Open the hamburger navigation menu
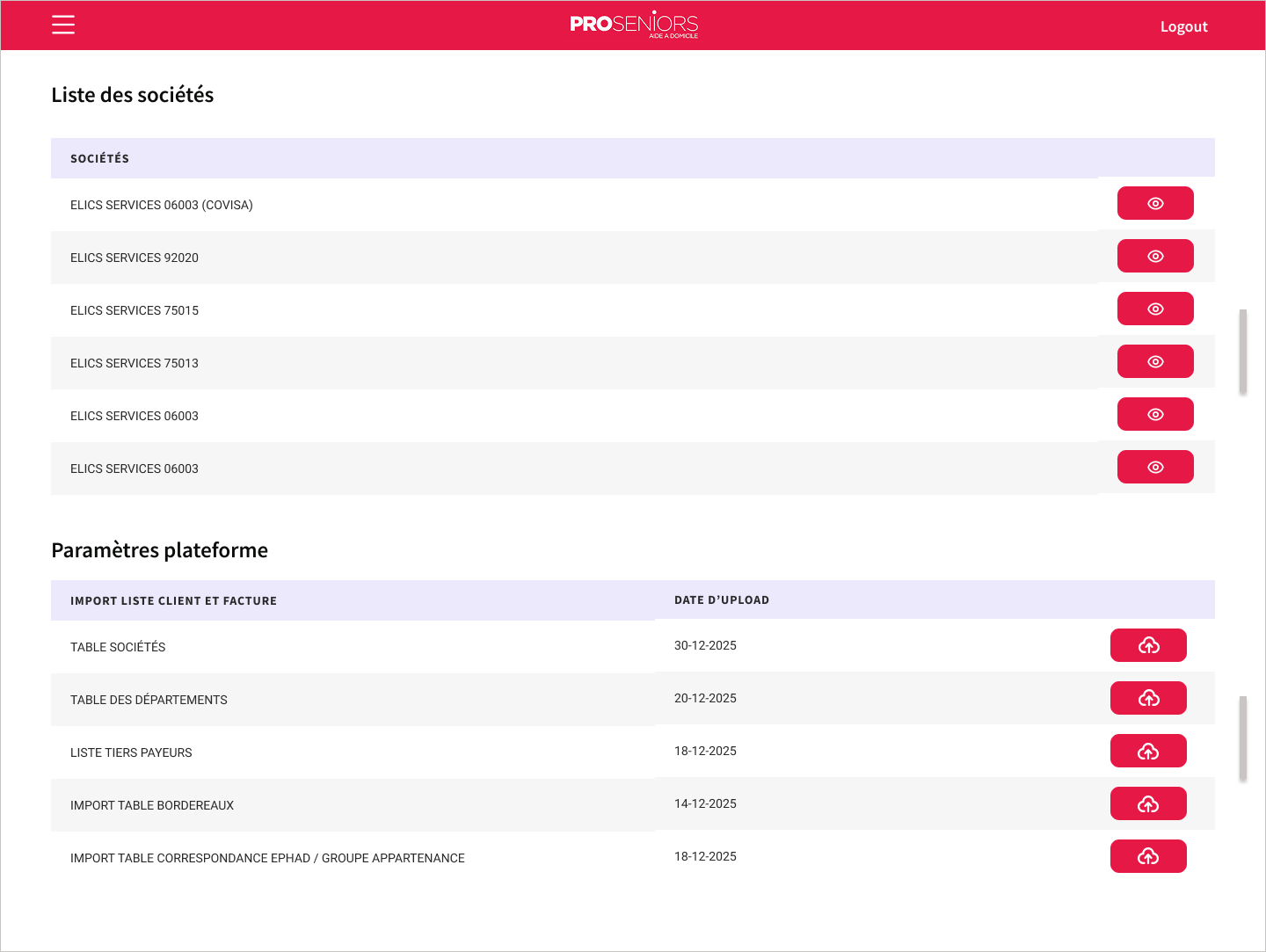1266x952 pixels. point(63,25)
